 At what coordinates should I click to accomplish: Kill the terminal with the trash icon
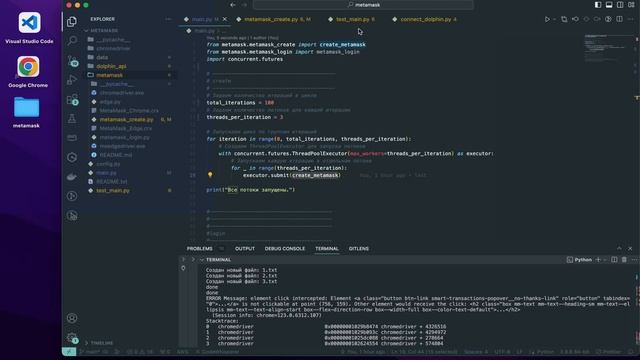[x=624, y=260]
